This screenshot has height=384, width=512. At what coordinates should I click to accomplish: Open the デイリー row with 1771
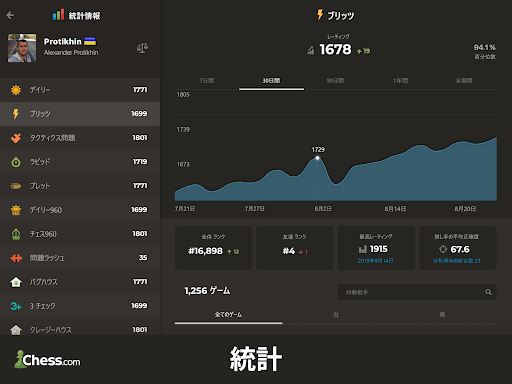[80, 90]
